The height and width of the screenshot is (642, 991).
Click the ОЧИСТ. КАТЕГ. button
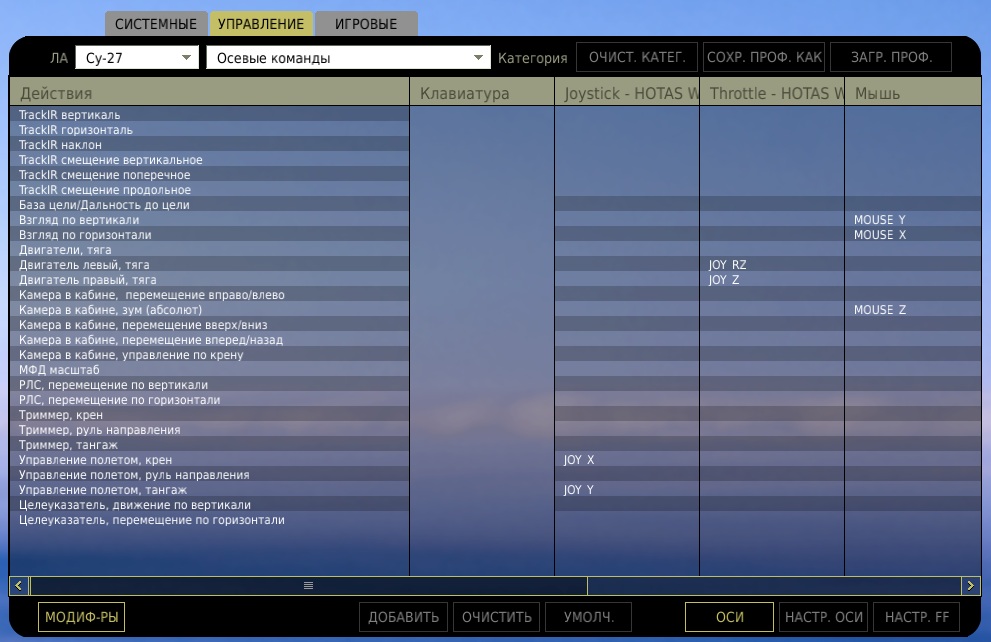[x=637, y=57]
